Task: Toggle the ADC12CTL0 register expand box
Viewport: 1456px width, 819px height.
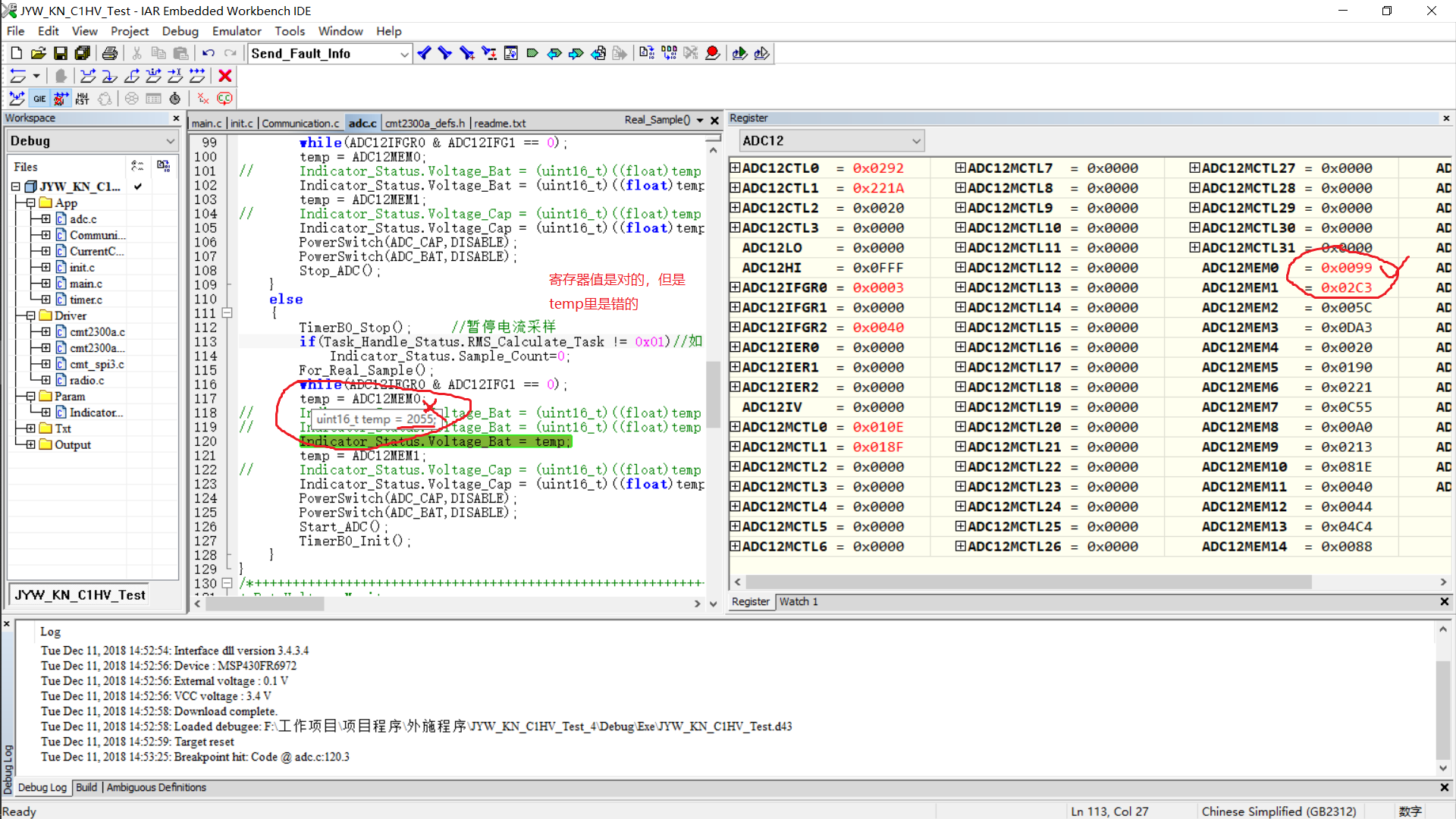Action: [x=734, y=168]
